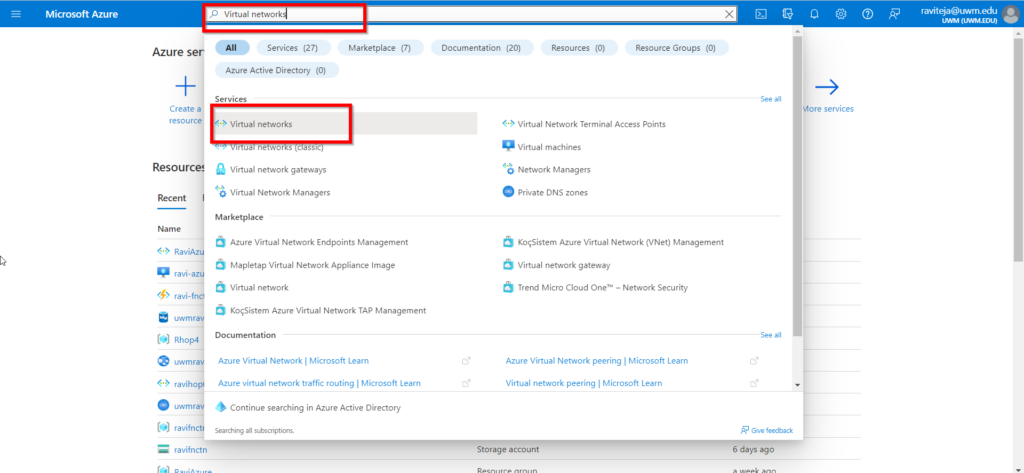The image size is (1024, 473).
Task: Clear the search box with X
Action: 729,14
